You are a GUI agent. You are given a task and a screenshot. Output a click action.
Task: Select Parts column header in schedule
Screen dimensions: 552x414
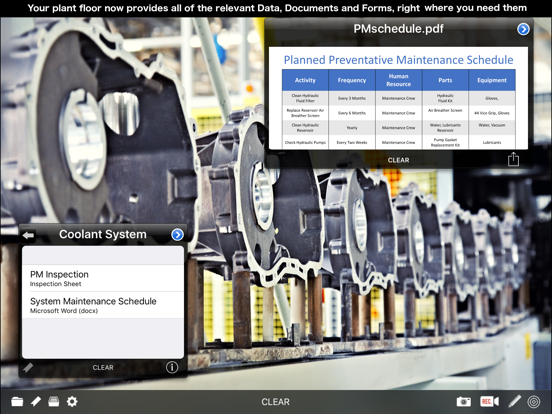click(445, 80)
